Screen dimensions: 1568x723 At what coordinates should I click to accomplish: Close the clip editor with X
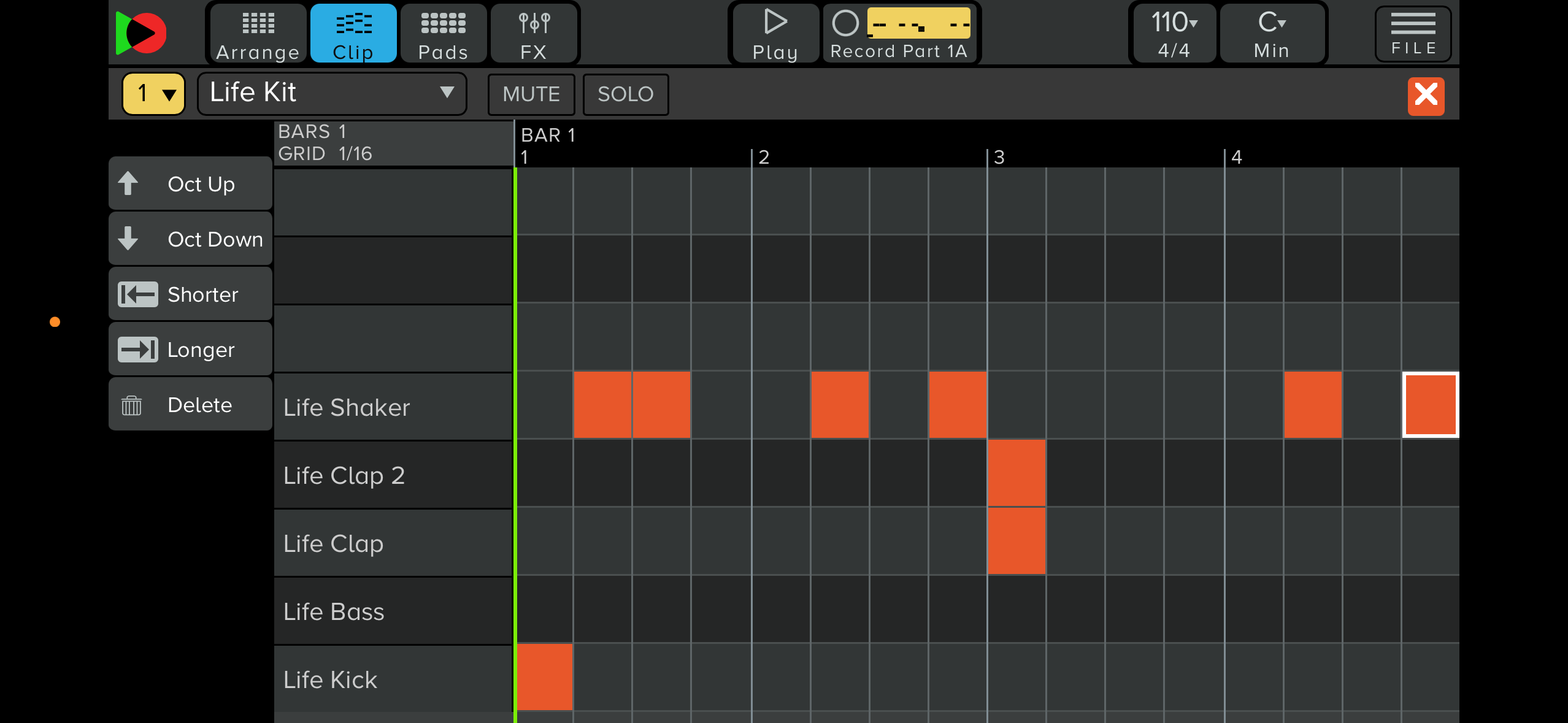tap(1426, 96)
